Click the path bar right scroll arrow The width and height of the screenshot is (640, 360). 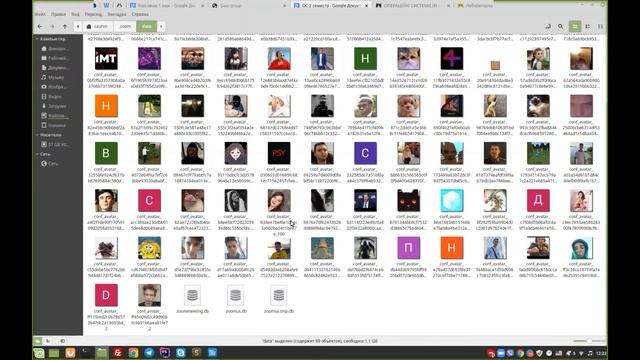tap(161, 27)
